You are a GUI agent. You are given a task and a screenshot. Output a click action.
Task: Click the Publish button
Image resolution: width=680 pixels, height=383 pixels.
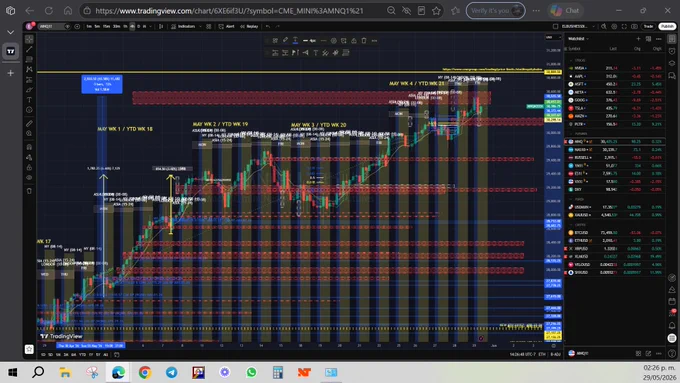[x=667, y=26]
